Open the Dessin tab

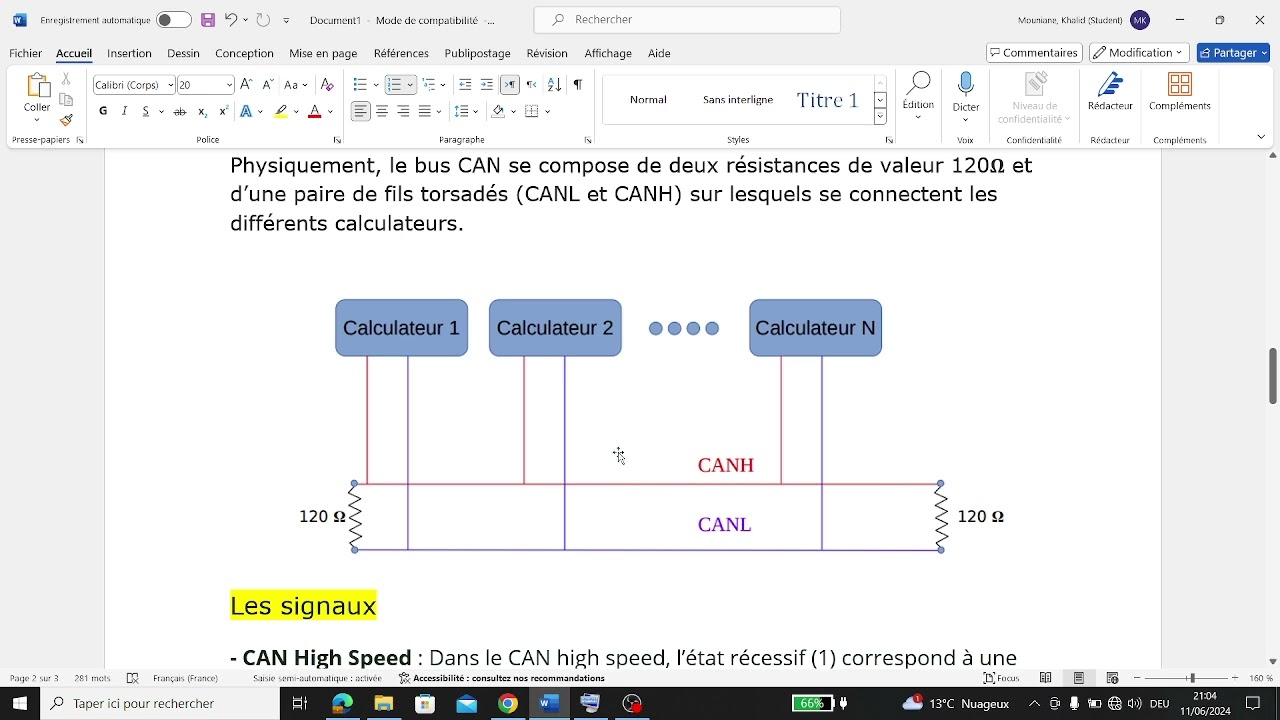pyautogui.click(x=183, y=53)
